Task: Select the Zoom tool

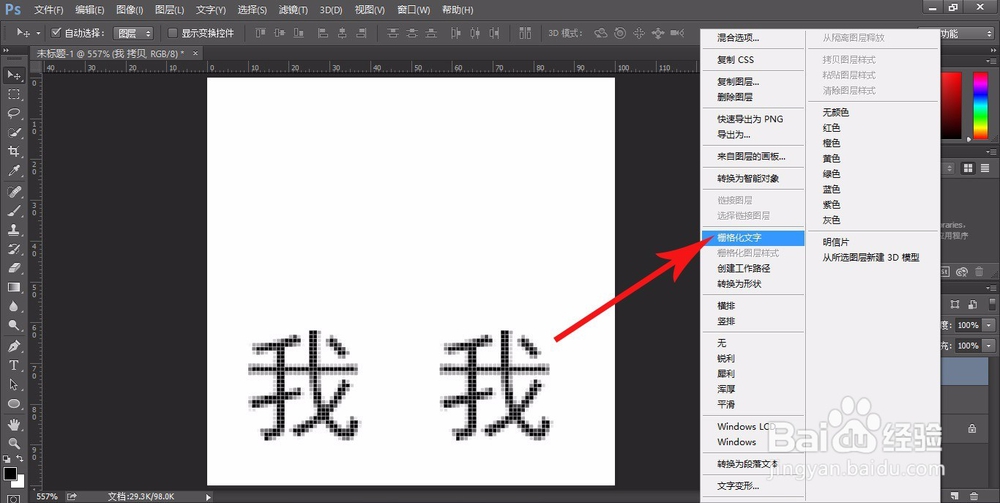Action: (14, 444)
